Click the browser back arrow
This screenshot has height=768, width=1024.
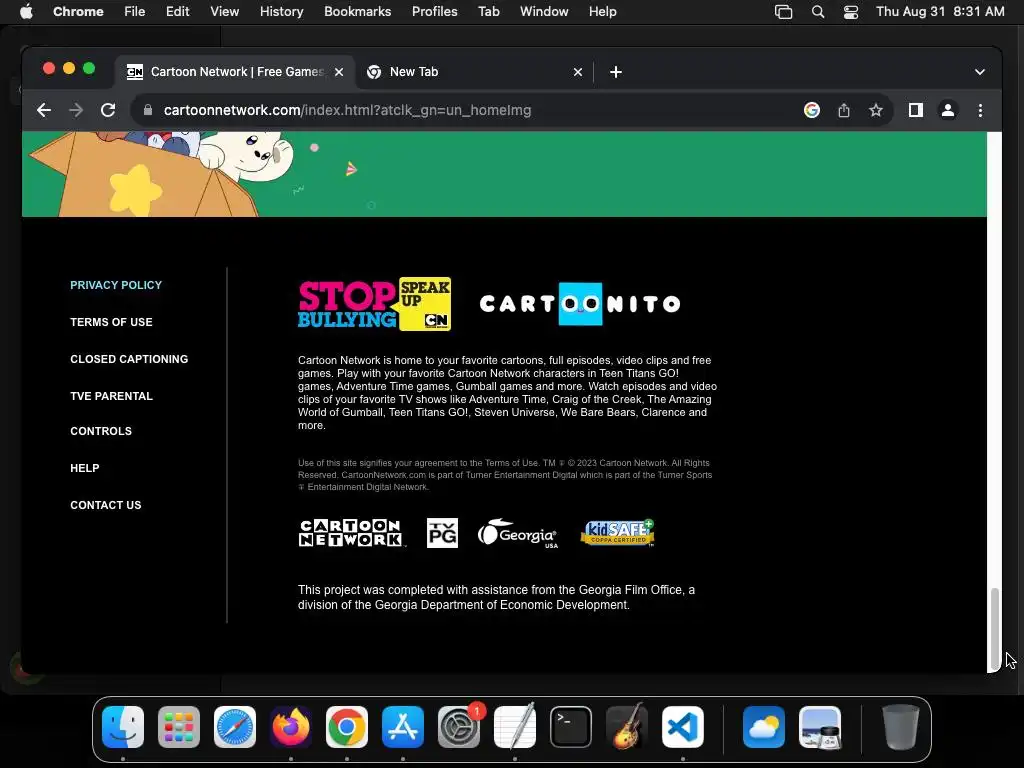[x=44, y=110]
